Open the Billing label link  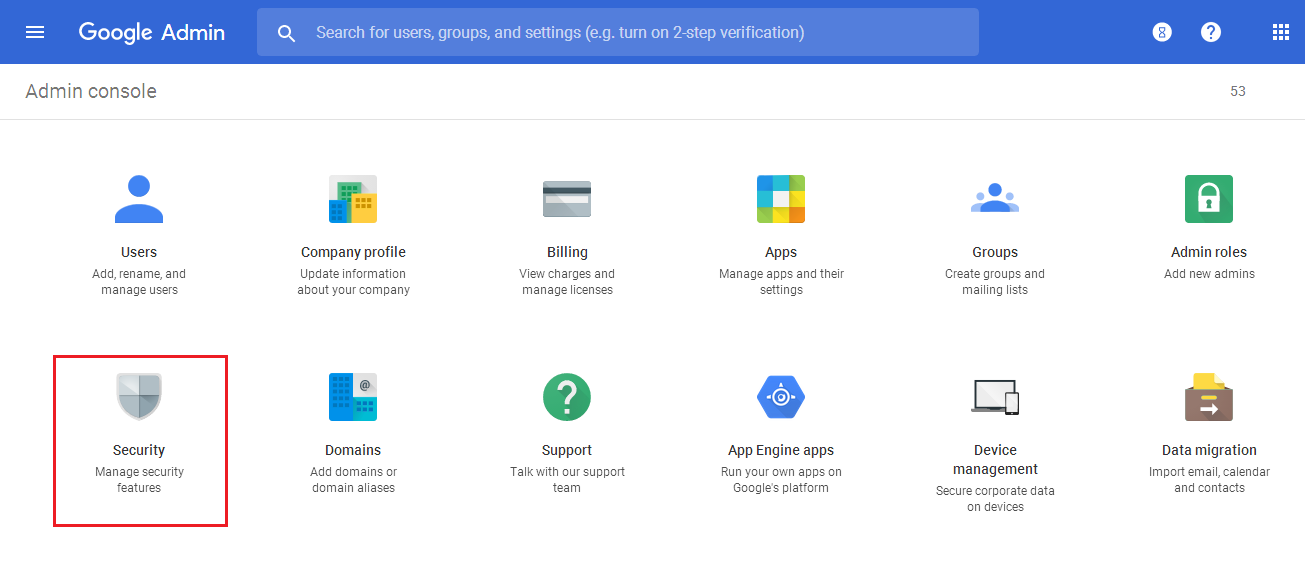pyautogui.click(x=567, y=252)
